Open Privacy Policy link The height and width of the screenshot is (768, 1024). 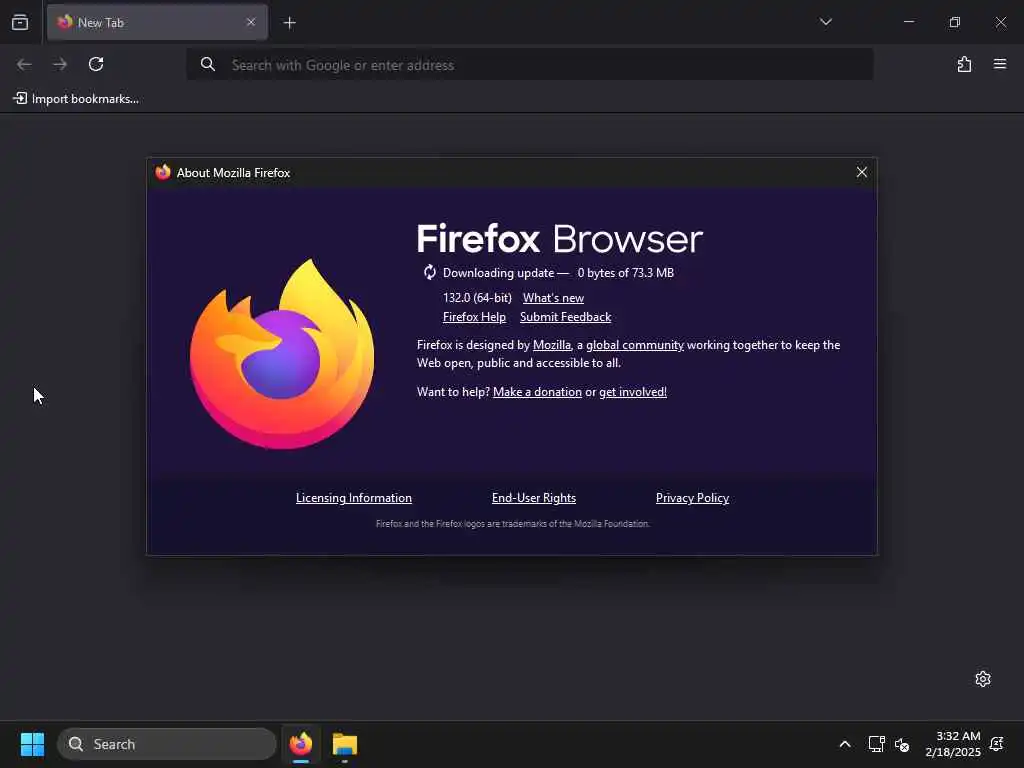click(692, 498)
